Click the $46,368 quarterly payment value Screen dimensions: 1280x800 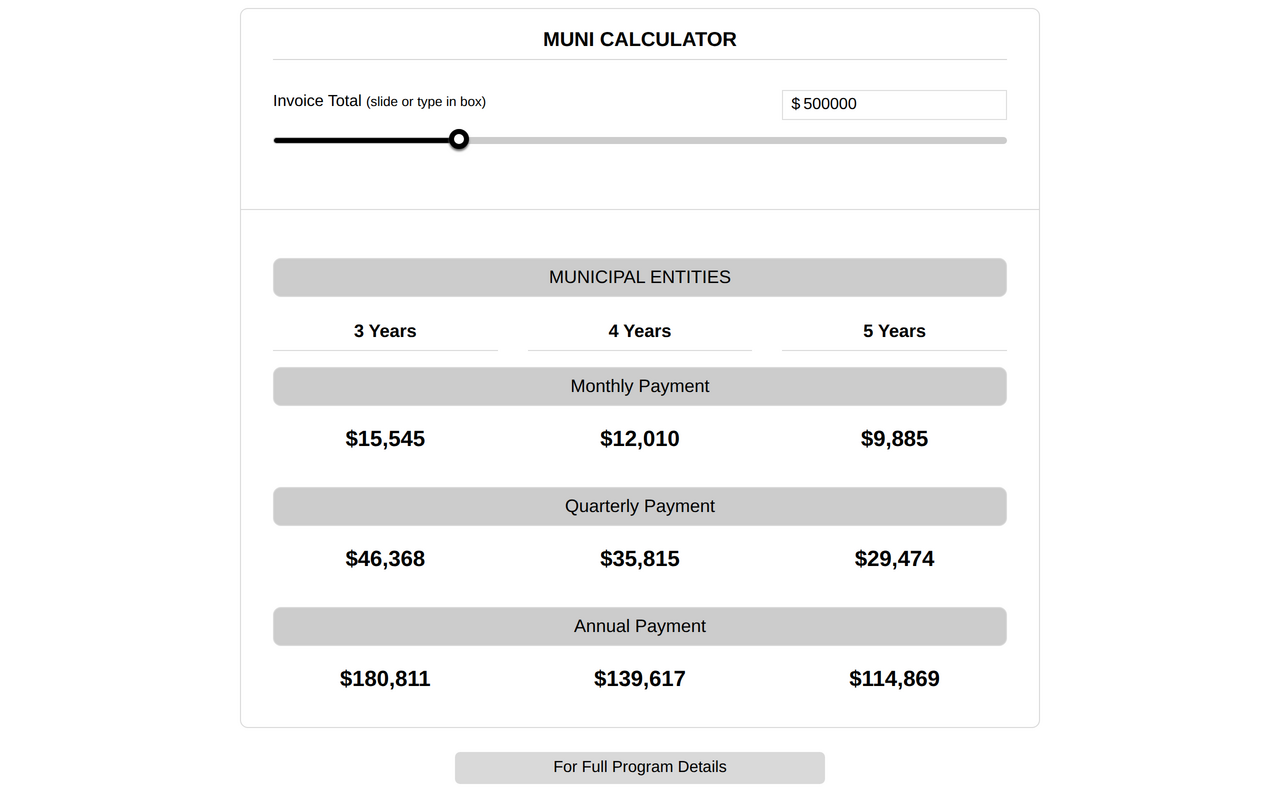tap(385, 558)
